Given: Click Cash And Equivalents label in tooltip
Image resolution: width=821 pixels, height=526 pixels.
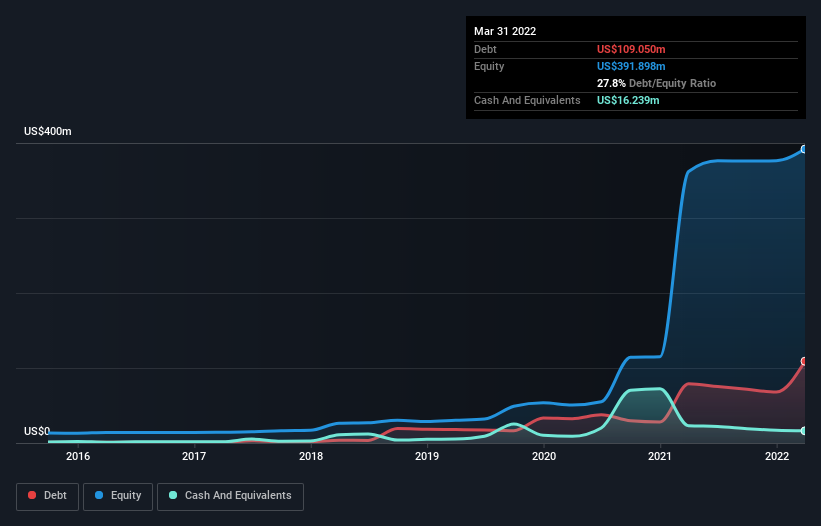Looking at the screenshot, I should point(527,100).
